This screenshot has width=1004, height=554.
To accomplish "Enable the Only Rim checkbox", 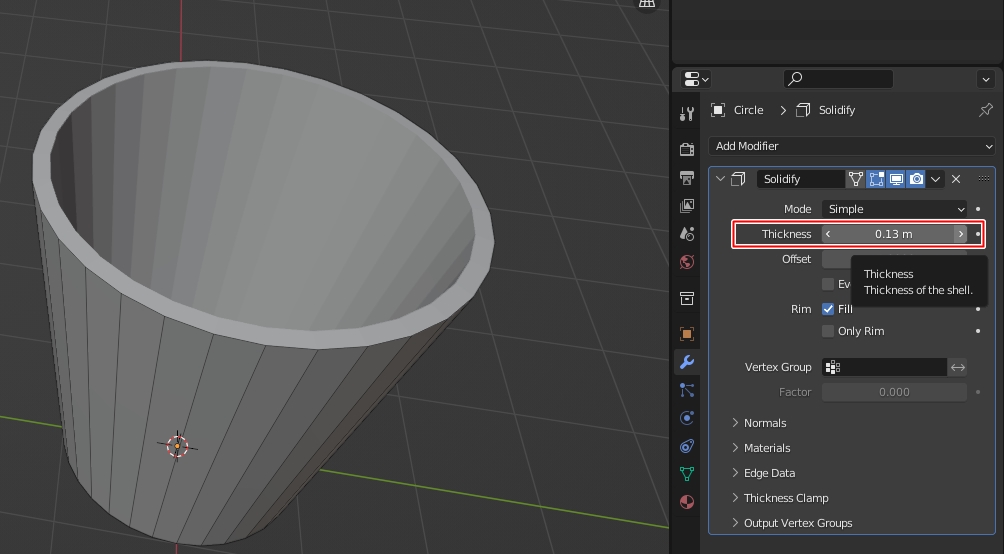I will (828, 331).
